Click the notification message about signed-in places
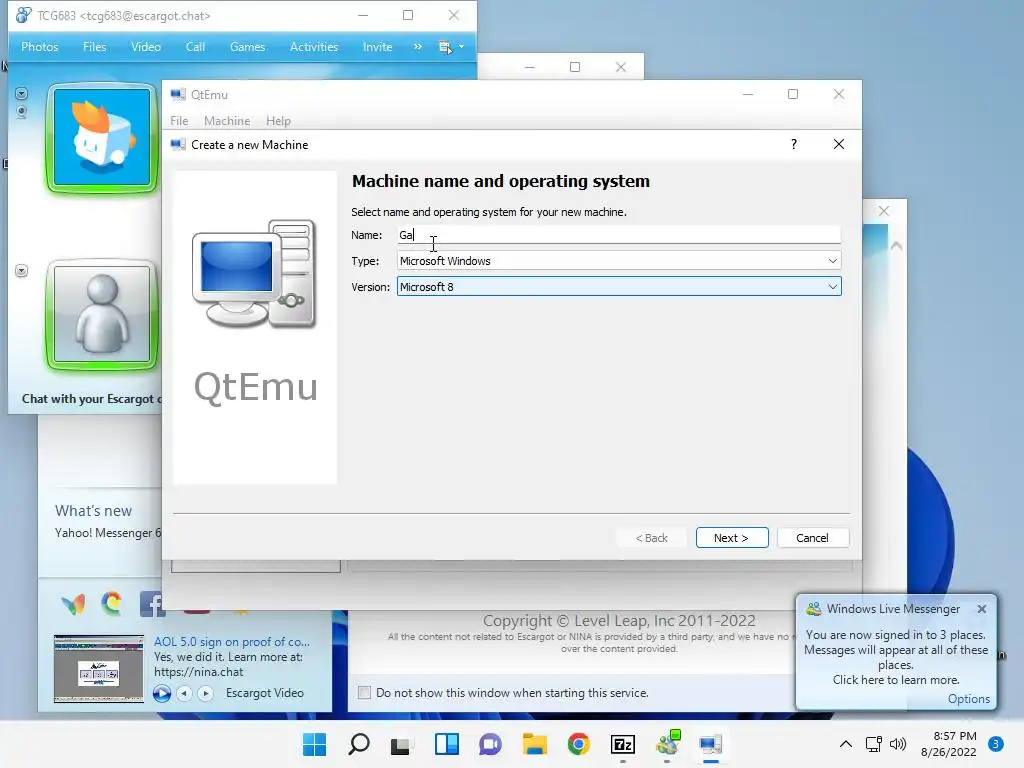 pos(895,657)
